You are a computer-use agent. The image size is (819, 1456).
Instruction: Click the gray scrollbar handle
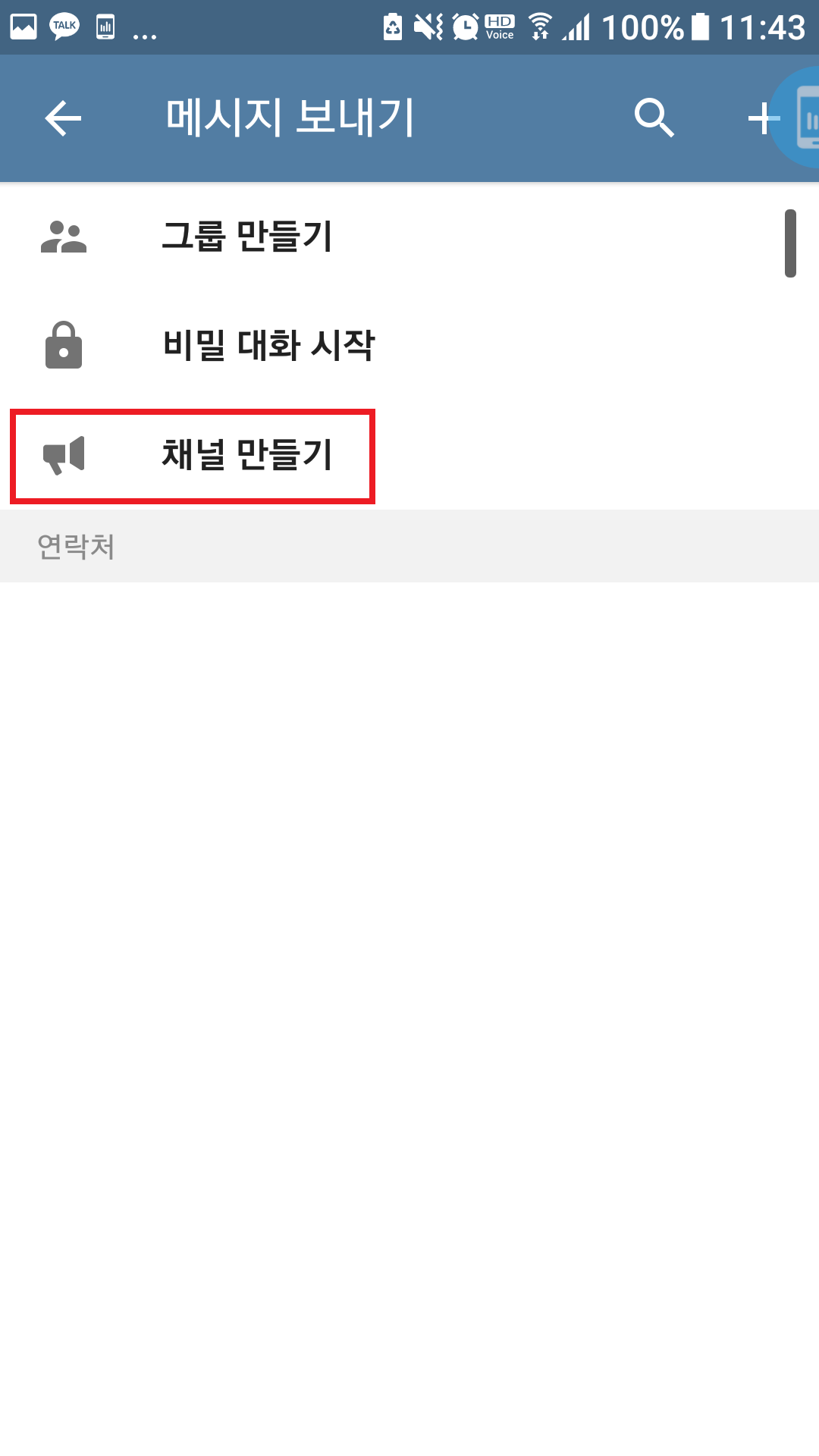[x=790, y=243]
